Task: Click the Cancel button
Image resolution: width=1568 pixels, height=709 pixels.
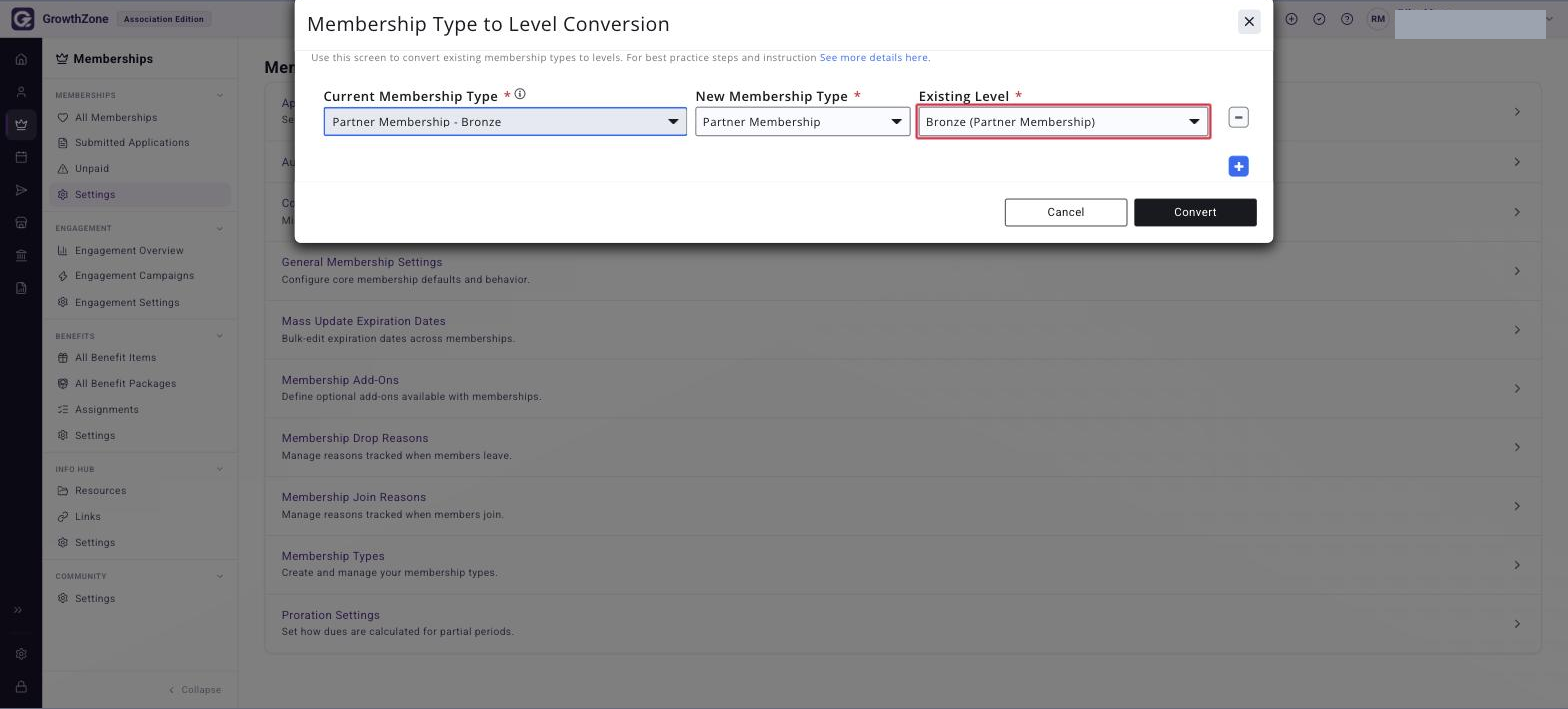Action: tap(1066, 212)
